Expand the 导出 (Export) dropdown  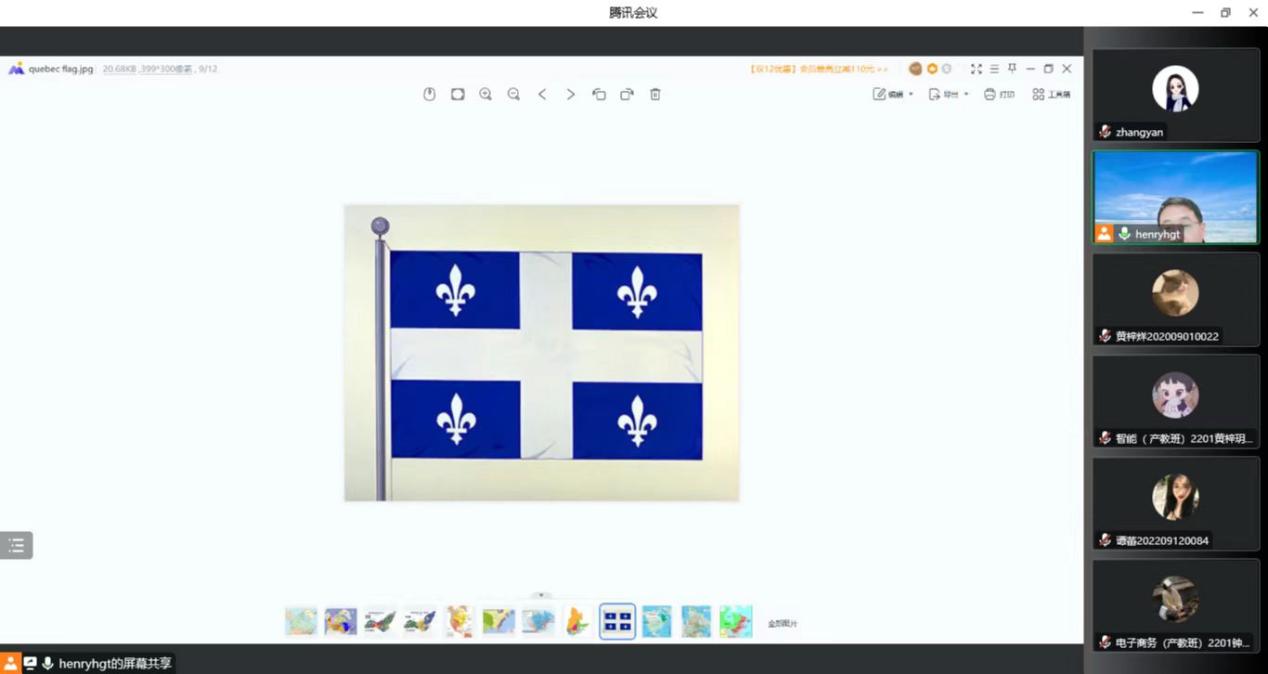click(948, 94)
